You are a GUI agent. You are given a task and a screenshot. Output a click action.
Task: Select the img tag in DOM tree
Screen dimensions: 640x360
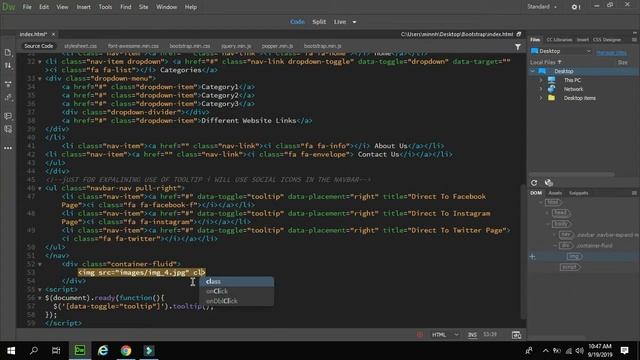574,256
